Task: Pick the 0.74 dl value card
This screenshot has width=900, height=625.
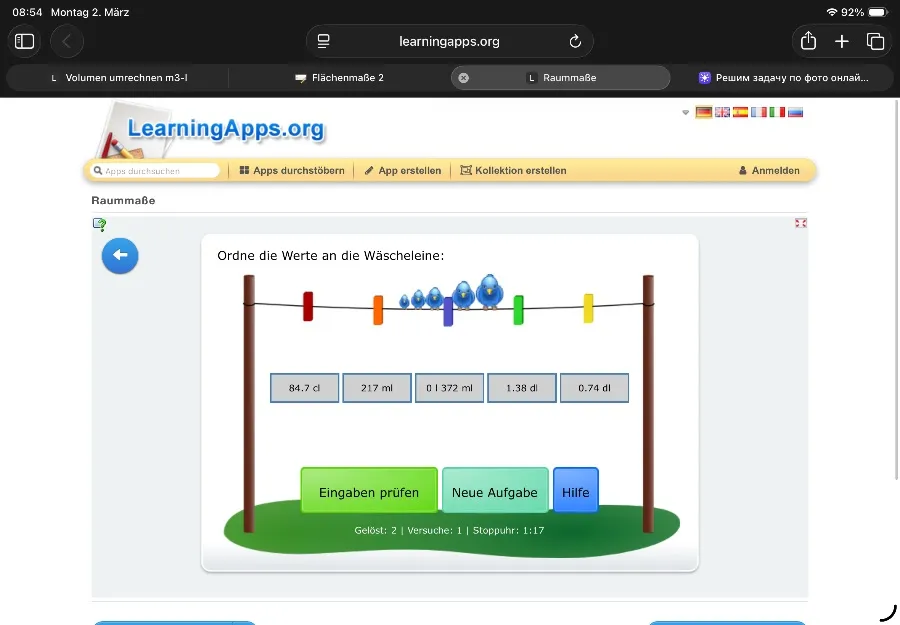Action: pyautogui.click(x=594, y=388)
